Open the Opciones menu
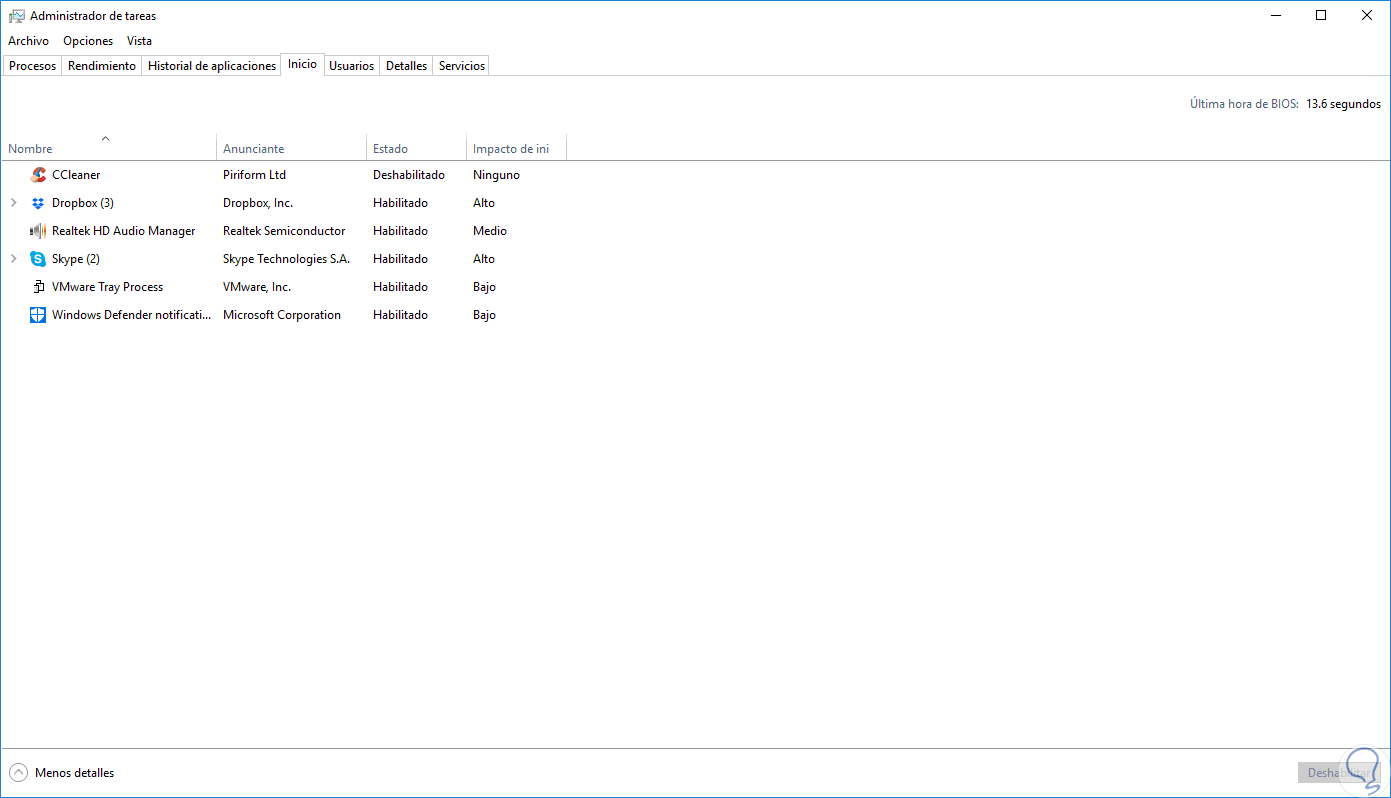Viewport: 1391px width, 798px height. [88, 41]
